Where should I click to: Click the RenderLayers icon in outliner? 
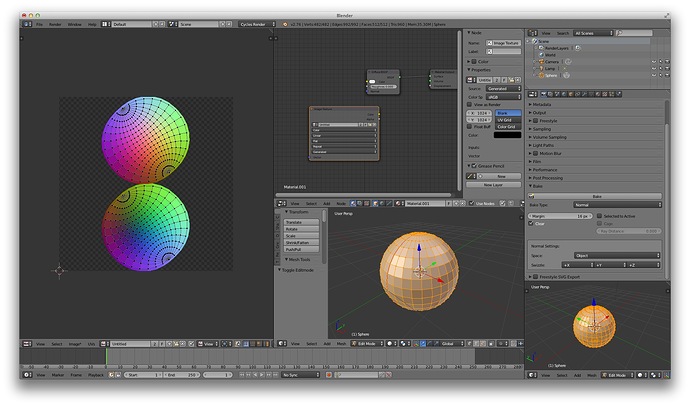coord(541,48)
